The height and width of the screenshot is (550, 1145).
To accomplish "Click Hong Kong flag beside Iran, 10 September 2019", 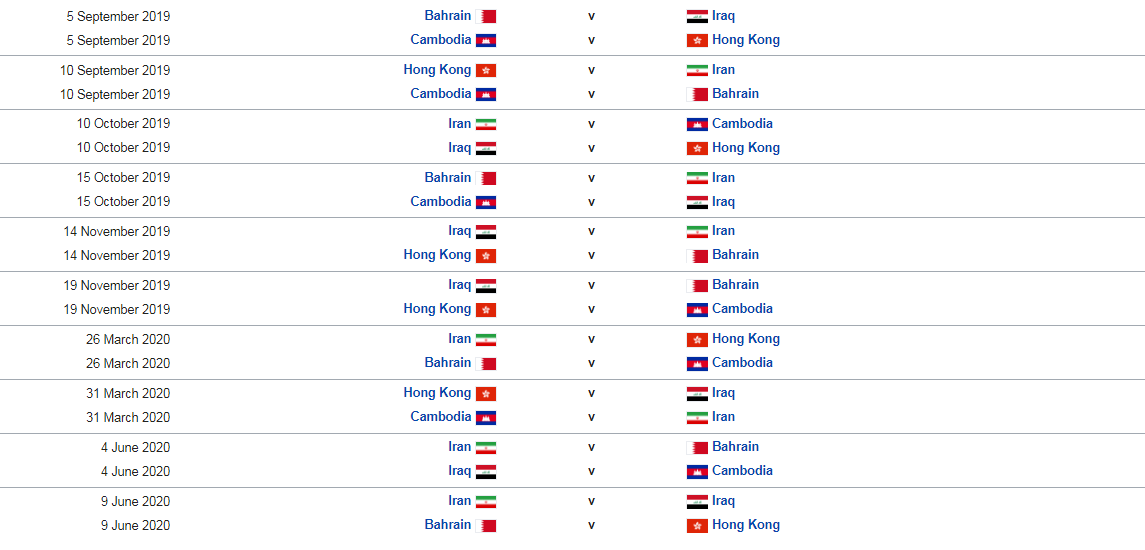I will (x=486, y=70).
